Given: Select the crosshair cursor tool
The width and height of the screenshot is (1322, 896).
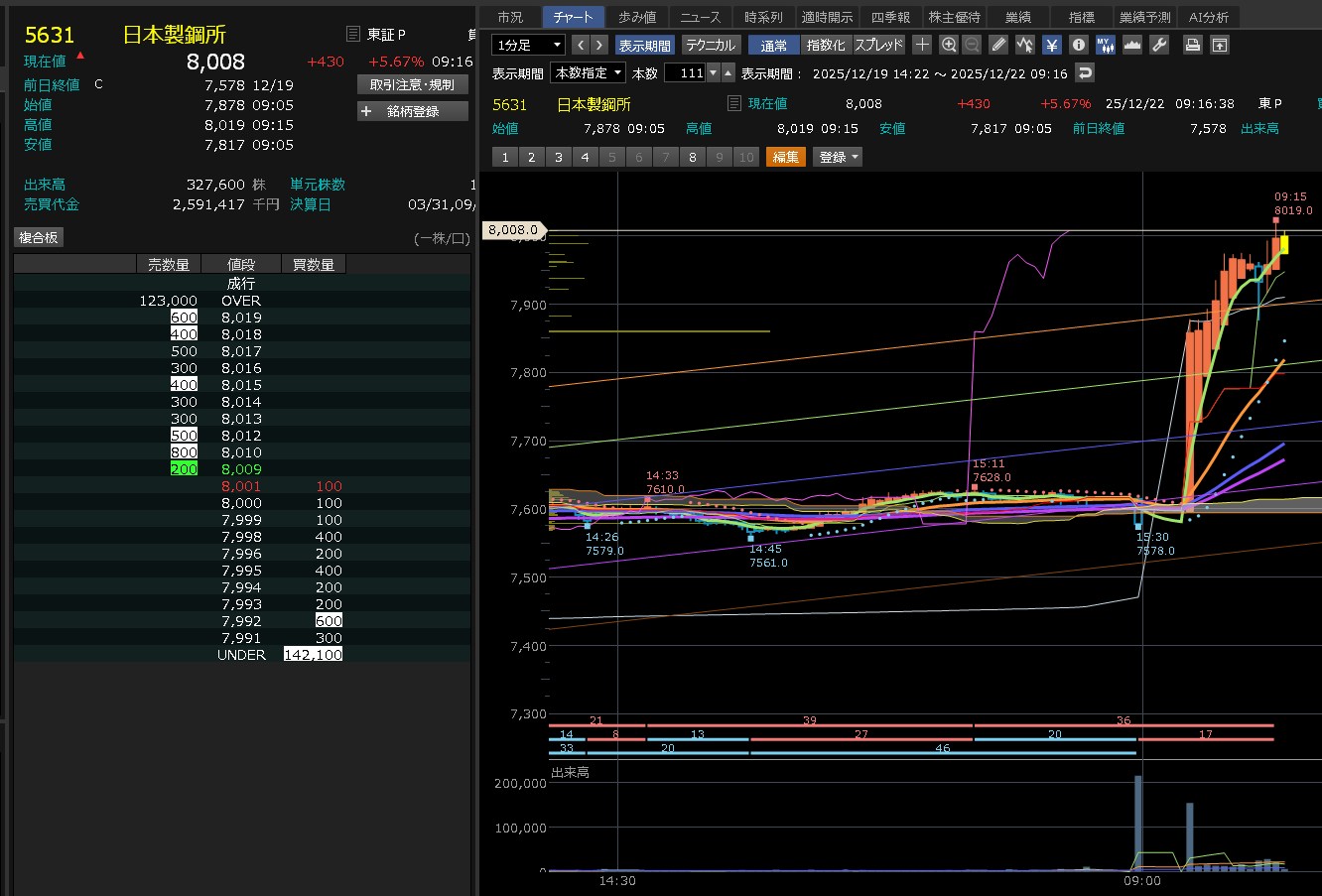Looking at the screenshot, I should pos(922,45).
